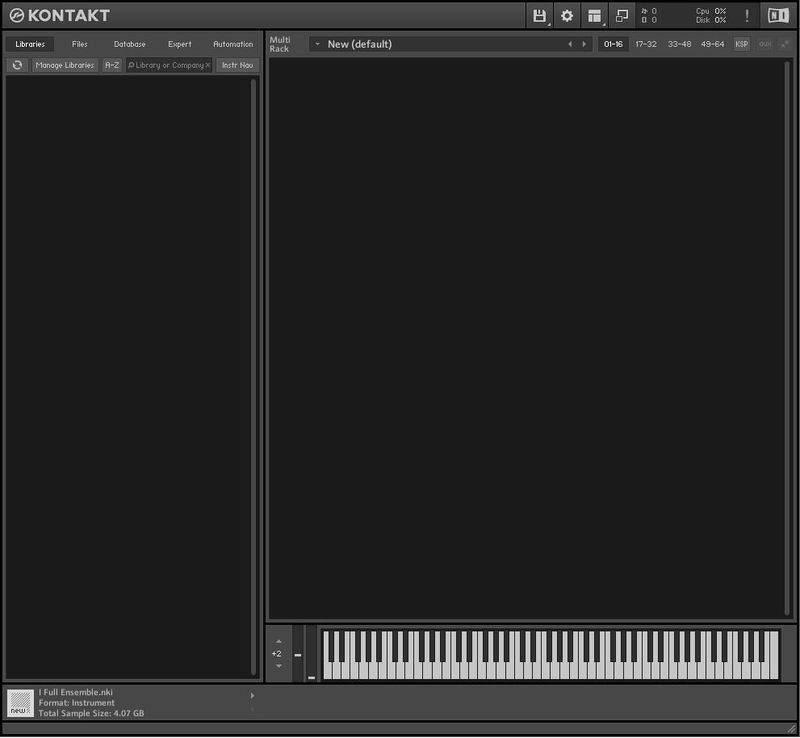The width and height of the screenshot is (800, 738).
Task: Toggle the minimized view icon
Action: [622, 16]
